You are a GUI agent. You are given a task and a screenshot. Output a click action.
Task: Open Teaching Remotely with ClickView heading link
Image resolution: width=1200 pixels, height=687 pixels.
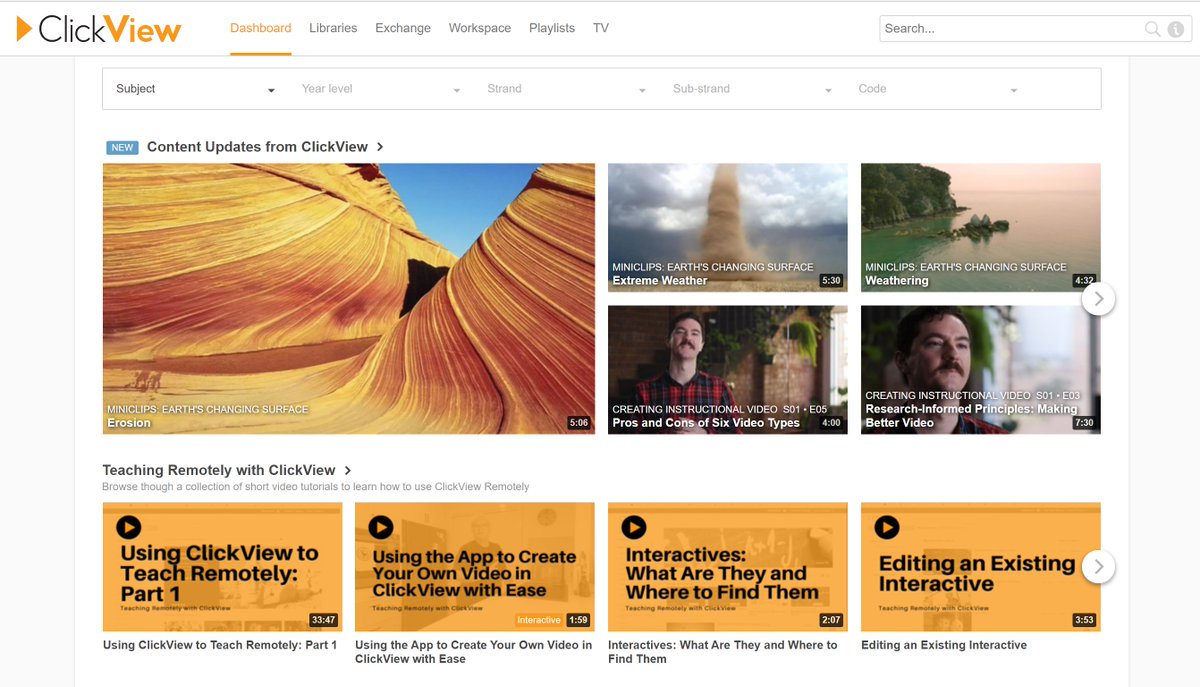coord(219,470)
